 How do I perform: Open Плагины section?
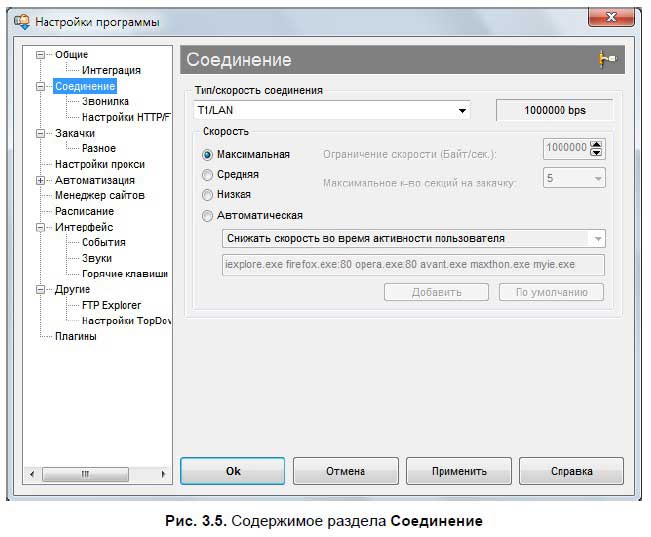76,336
